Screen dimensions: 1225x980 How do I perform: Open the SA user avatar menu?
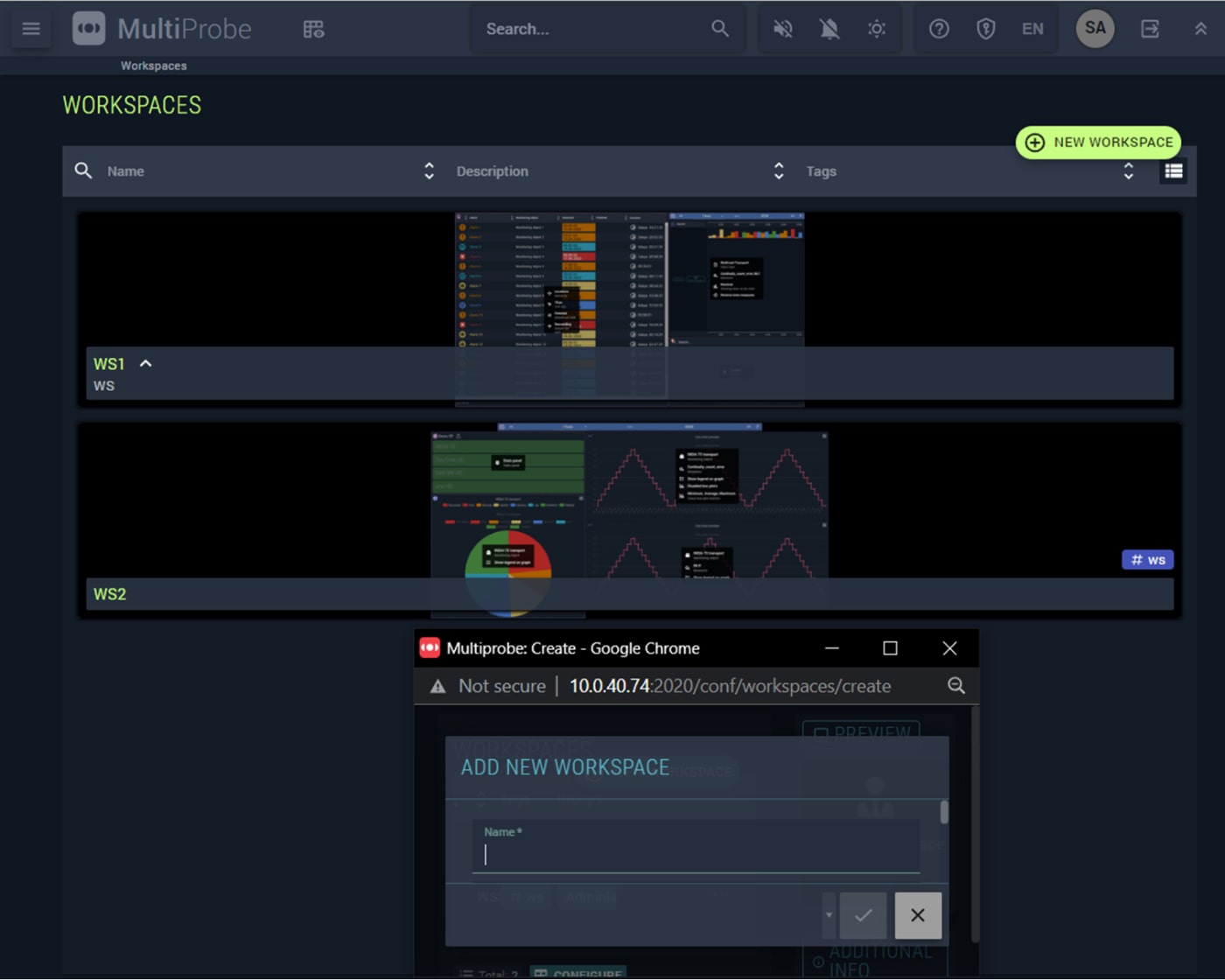coord(1095,28)
